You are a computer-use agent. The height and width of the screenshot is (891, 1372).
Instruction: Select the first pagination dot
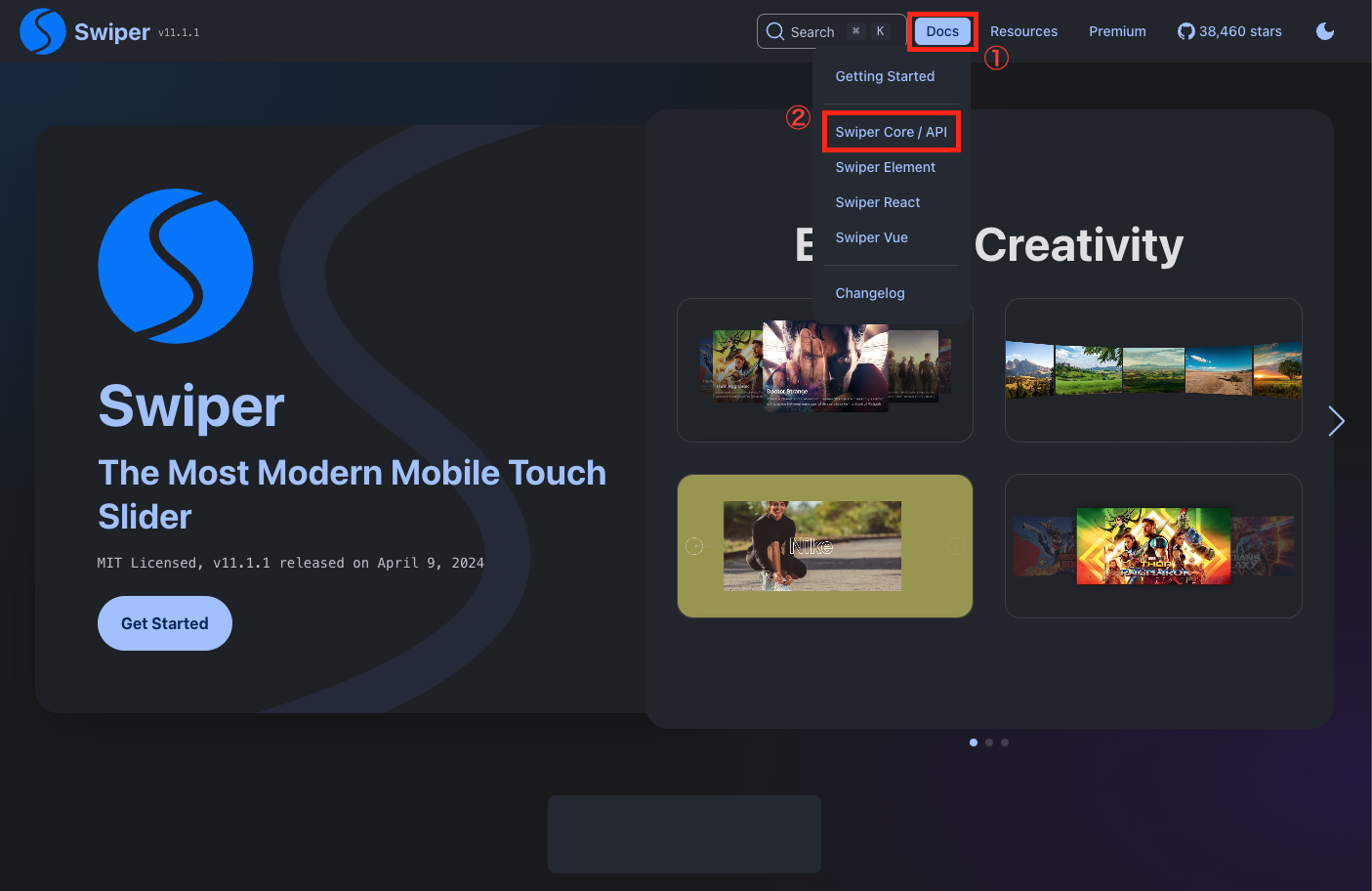click(x=974, y=742)
